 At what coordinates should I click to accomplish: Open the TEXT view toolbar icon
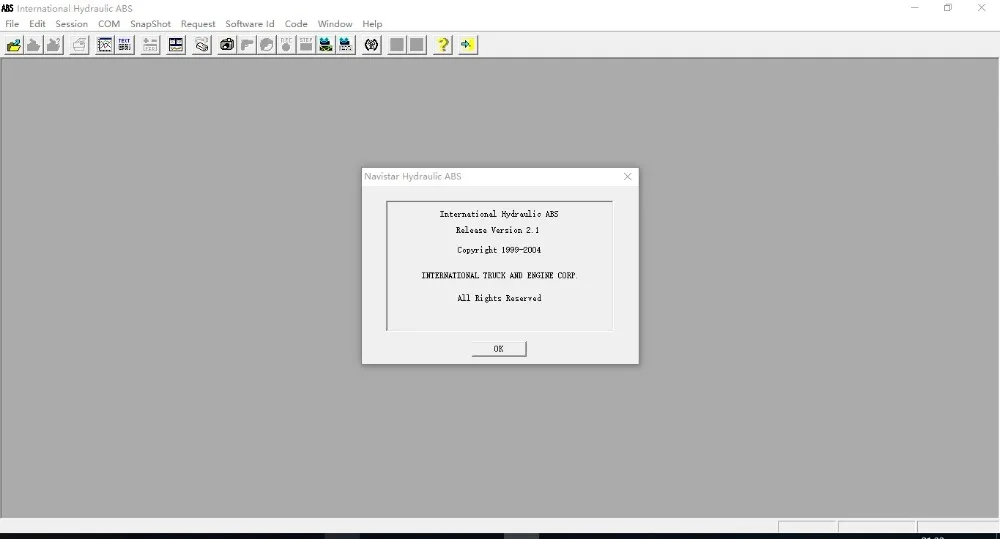(124, 45)
